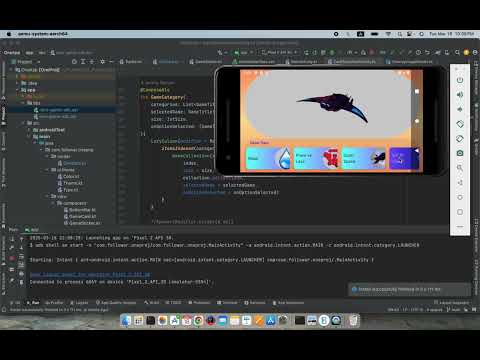Click emulator toolbar home circle icon
This screenshot has width=480, height=360.
pos(460,197)
